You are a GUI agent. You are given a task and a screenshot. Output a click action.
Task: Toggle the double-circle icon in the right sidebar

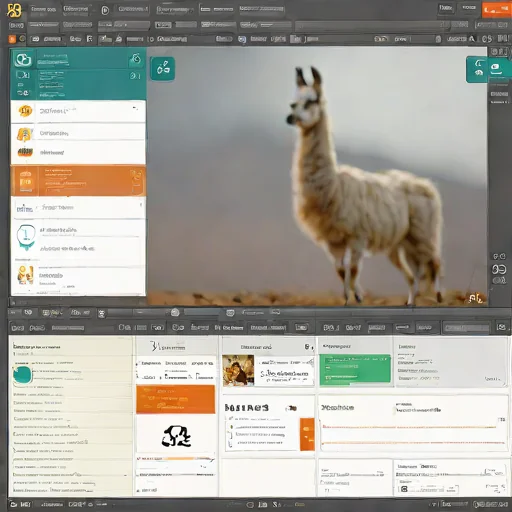coord(499,269)
